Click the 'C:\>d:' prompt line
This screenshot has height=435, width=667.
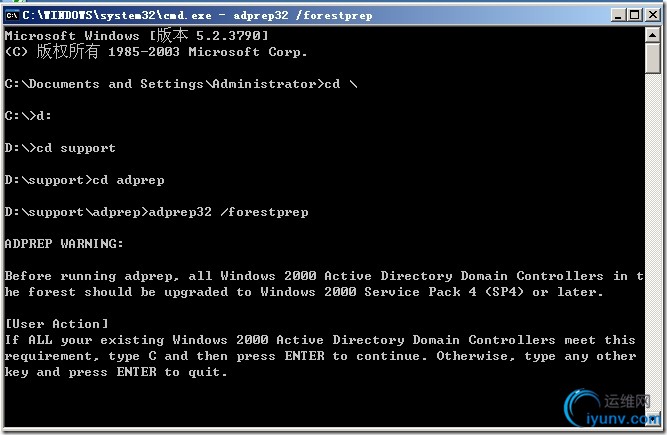pos(28,116)
